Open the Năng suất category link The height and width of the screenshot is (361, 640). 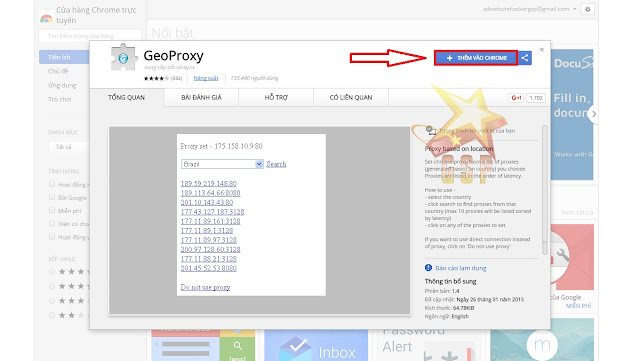click(206, 78)
